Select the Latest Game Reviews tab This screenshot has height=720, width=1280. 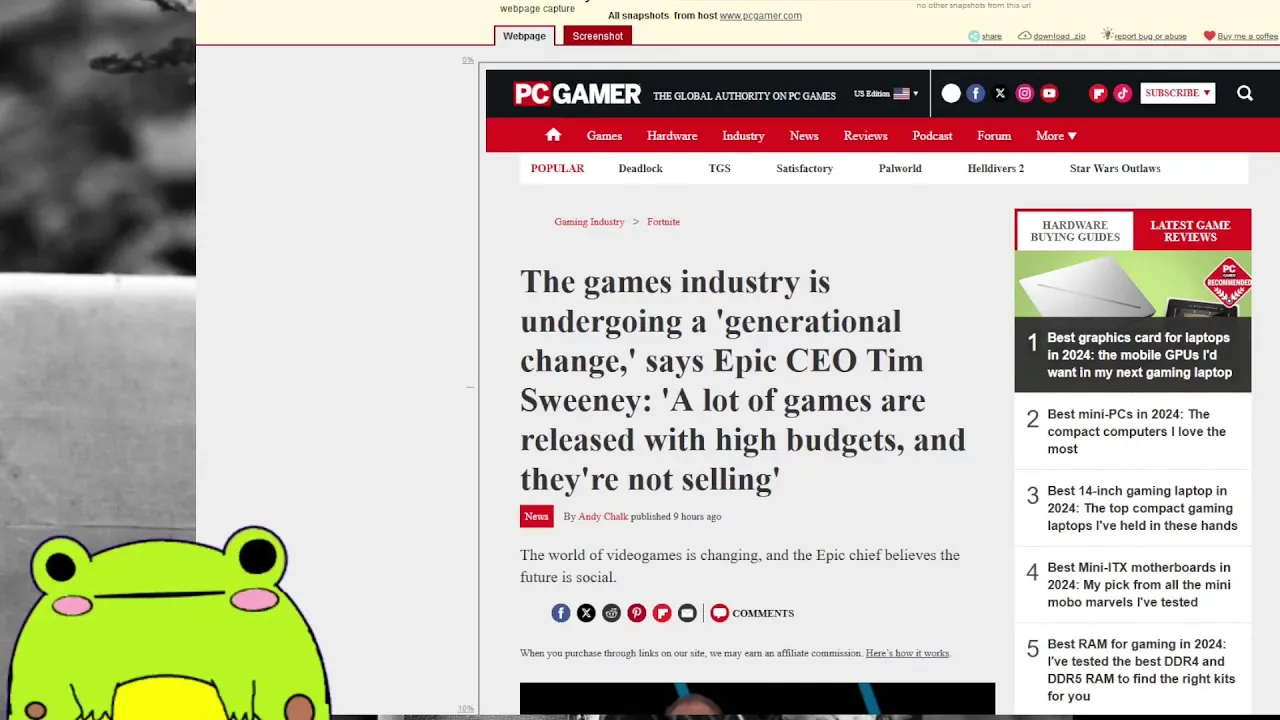(1190, 231)
